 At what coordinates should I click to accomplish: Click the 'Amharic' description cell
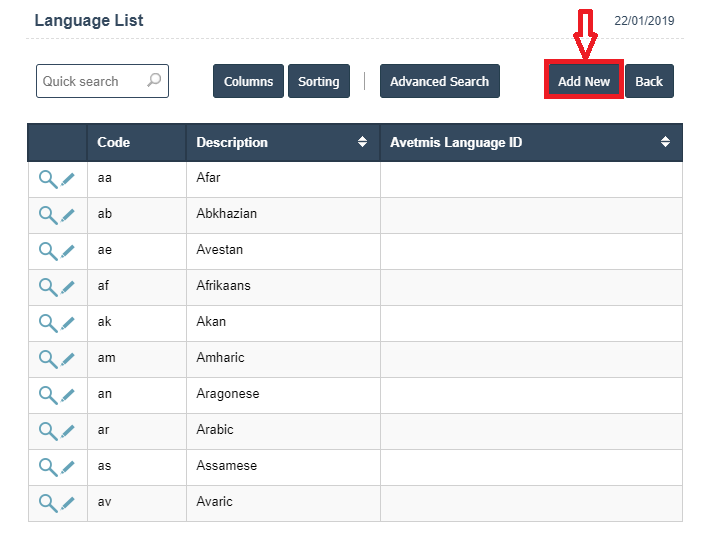[283, 360]
